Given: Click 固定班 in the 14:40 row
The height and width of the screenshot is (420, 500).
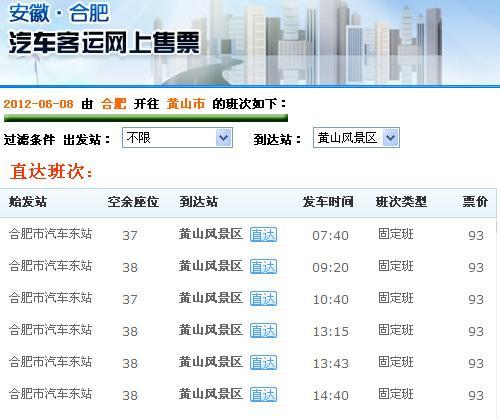Looking at the screenshot, I should coord(396,394).
